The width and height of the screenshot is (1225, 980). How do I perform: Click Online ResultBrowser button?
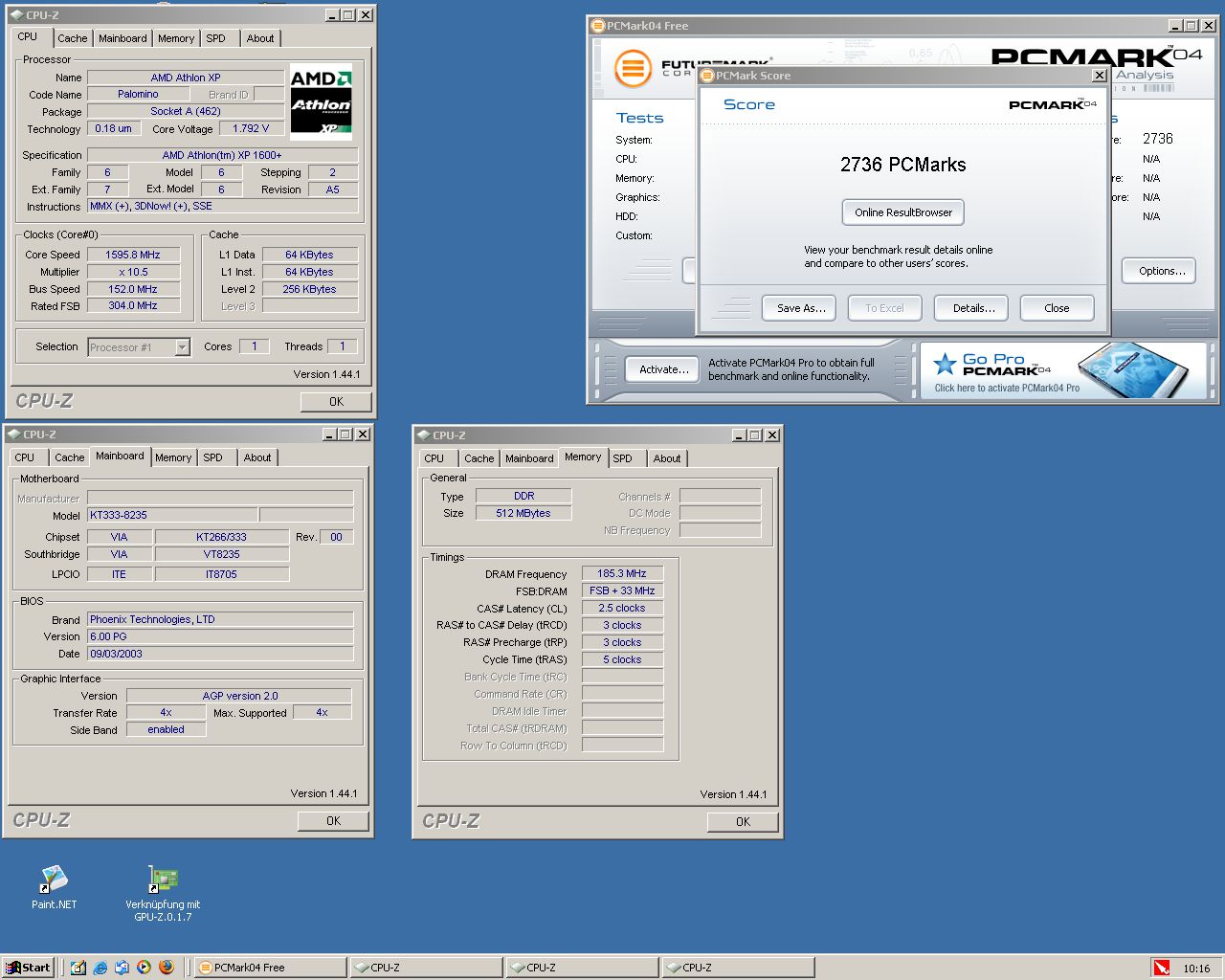point(903,212)
